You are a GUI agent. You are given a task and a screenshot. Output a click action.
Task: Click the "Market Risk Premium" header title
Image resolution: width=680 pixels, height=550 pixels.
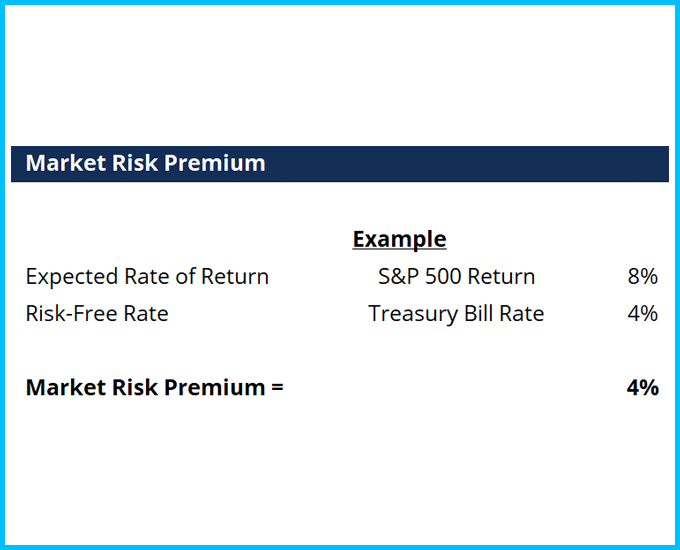145,163
